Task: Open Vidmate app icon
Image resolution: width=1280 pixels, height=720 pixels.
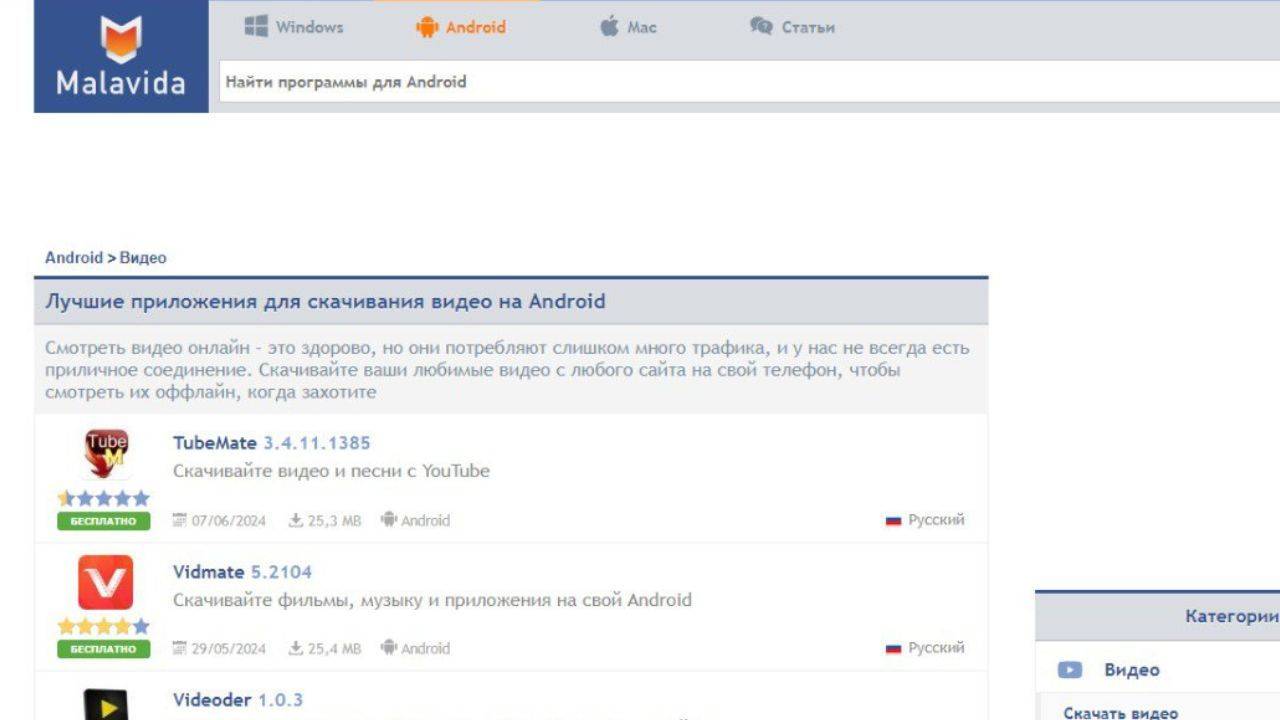Action: 106,583
